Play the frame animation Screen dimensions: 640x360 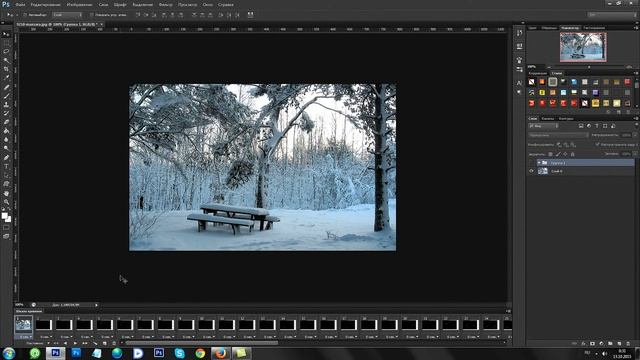pos(75,343)
